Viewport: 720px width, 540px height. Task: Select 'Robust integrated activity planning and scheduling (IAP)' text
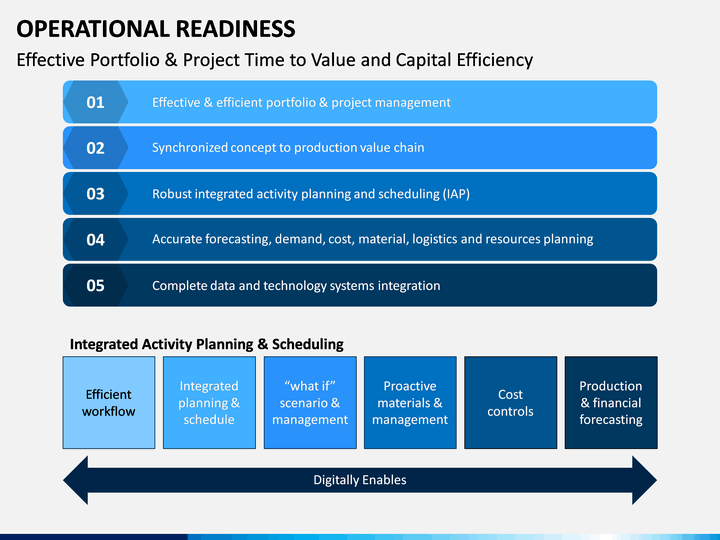311,194
